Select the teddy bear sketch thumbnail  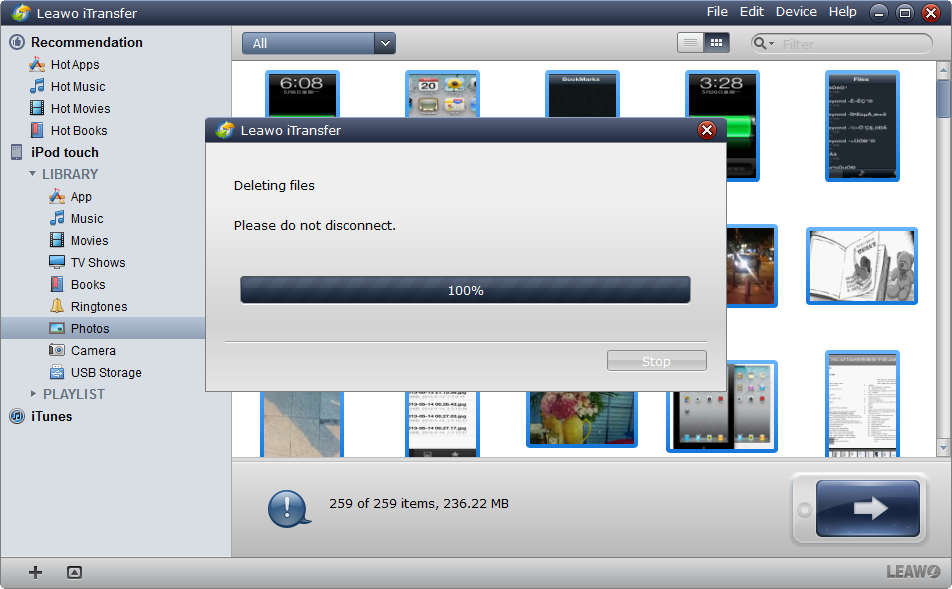tap(862, 266)
